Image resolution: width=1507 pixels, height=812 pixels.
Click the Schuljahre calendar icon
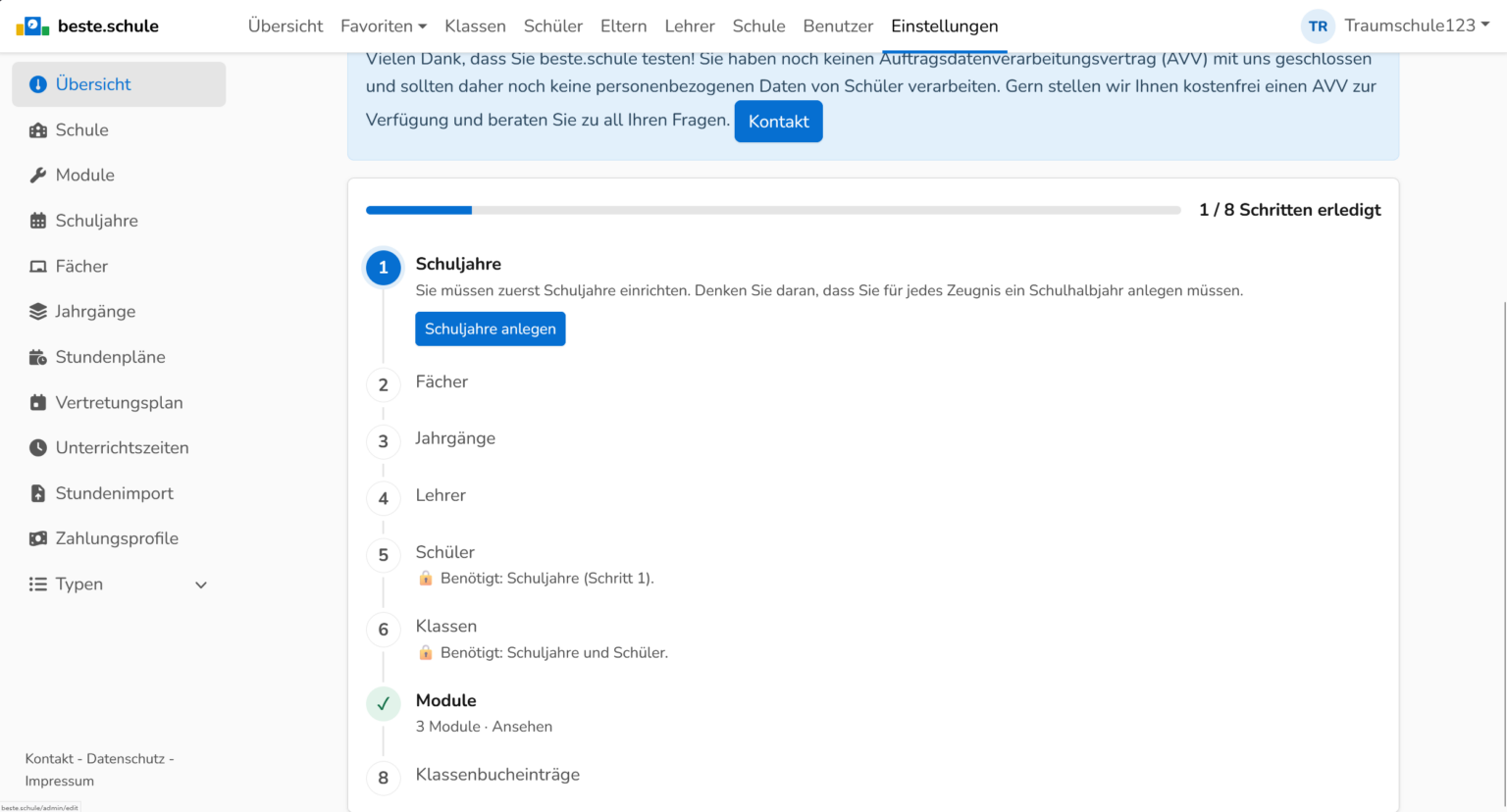click(x=38, y=221)
